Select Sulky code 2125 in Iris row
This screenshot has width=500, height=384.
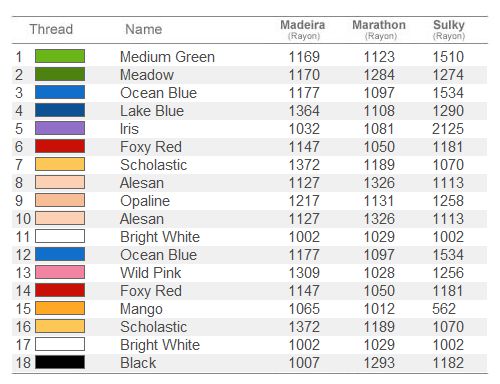[448, 129]
